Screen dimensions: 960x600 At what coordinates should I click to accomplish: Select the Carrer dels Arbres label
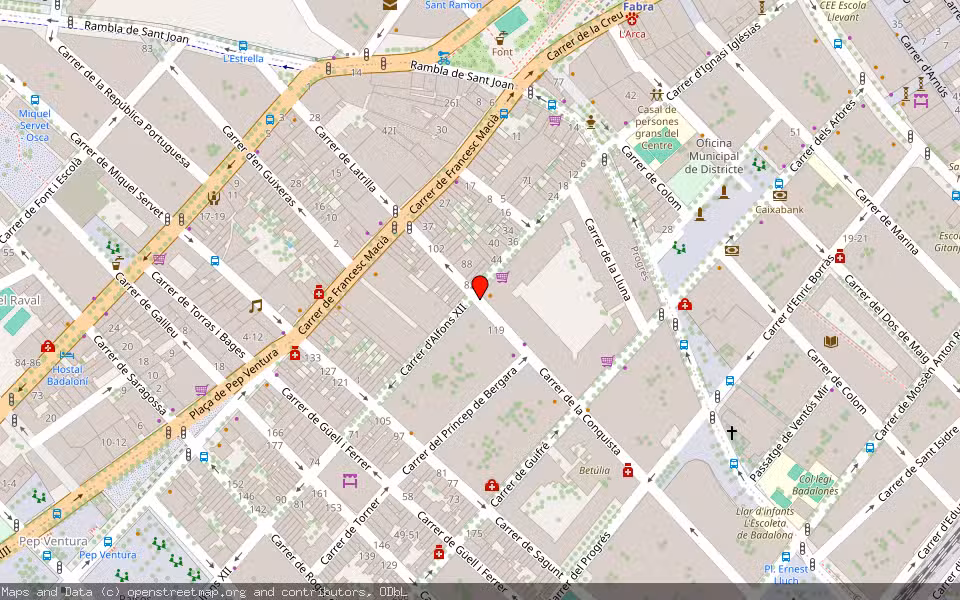[822, 135]
